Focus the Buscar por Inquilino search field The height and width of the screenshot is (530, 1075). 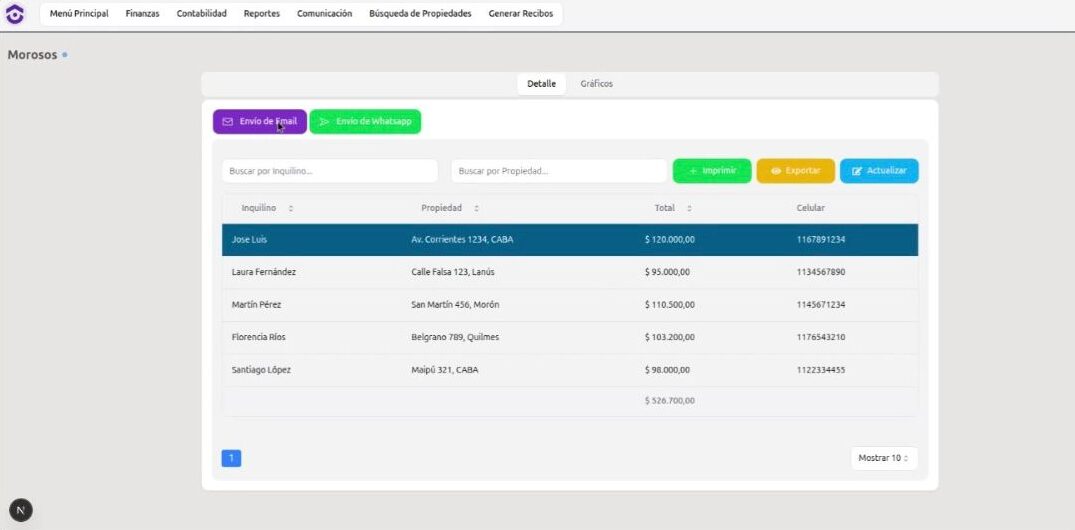(x=329, y=171)
